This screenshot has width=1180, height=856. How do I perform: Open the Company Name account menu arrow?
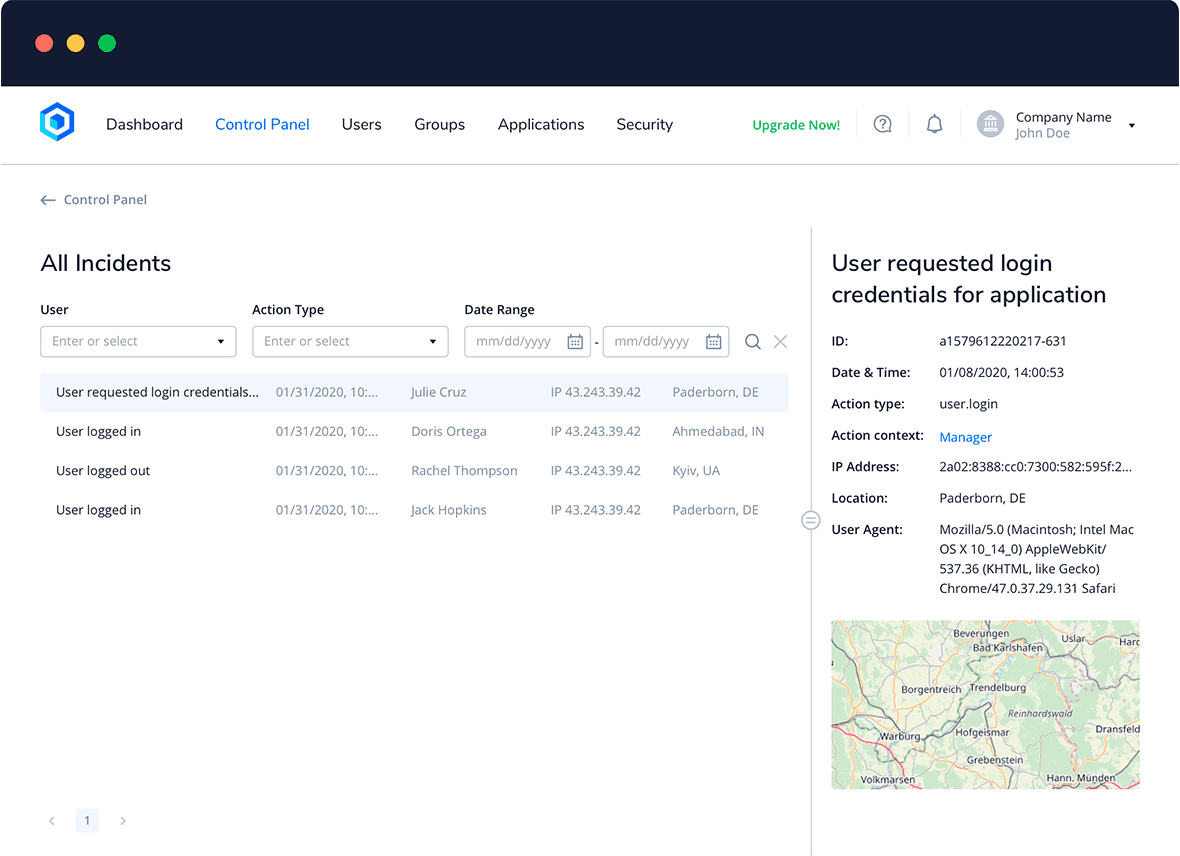point(1132,126)
